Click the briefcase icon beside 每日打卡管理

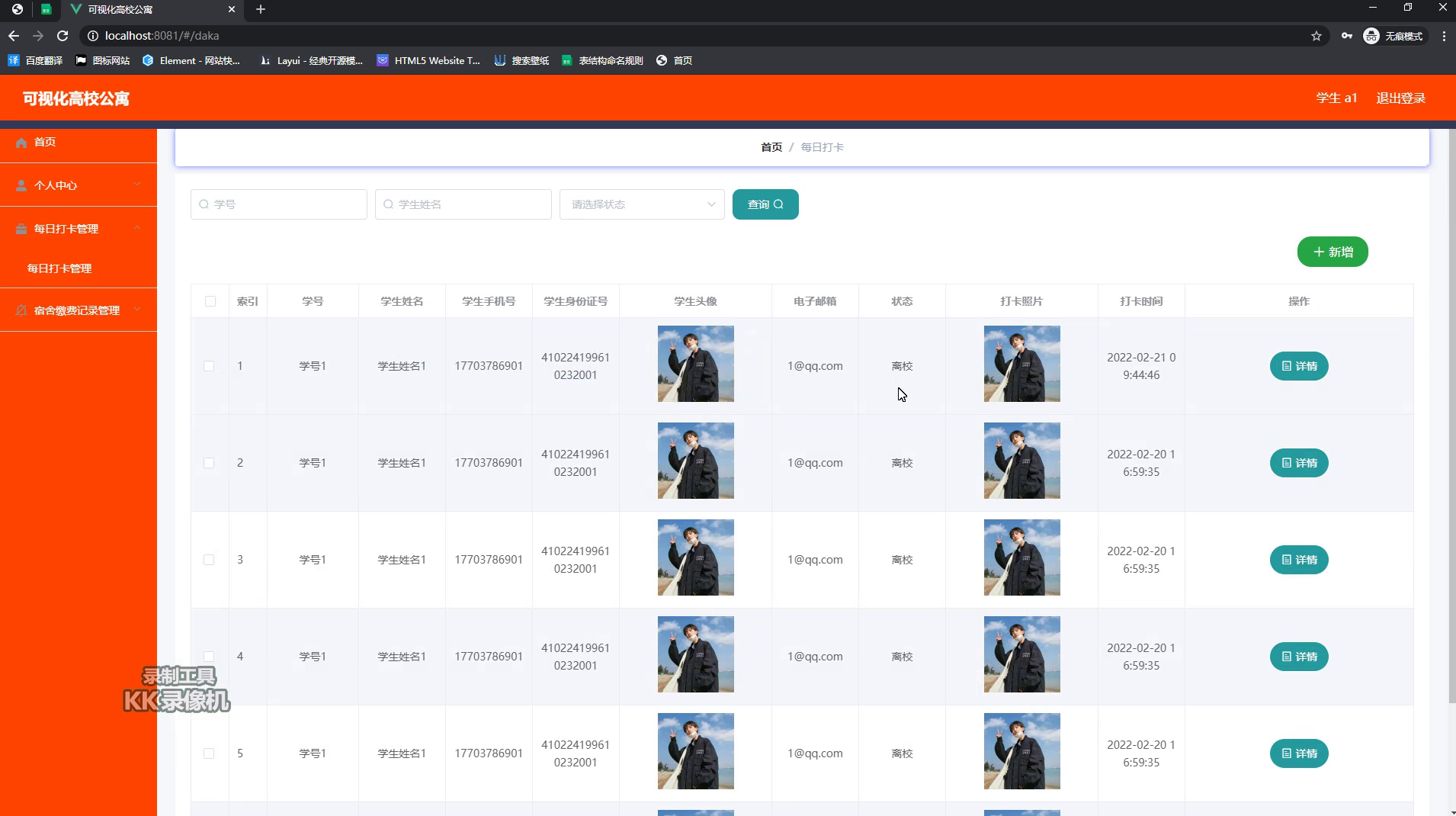(21, 229)
